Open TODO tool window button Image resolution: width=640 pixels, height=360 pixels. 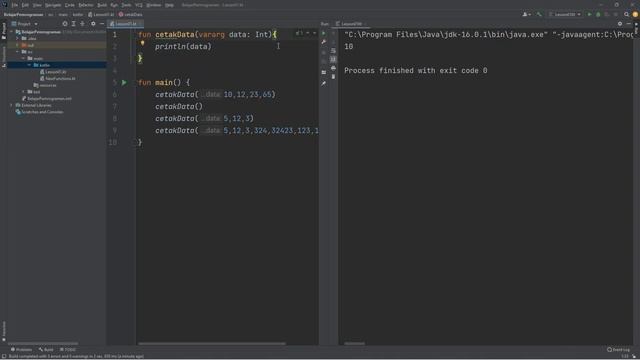68,350
